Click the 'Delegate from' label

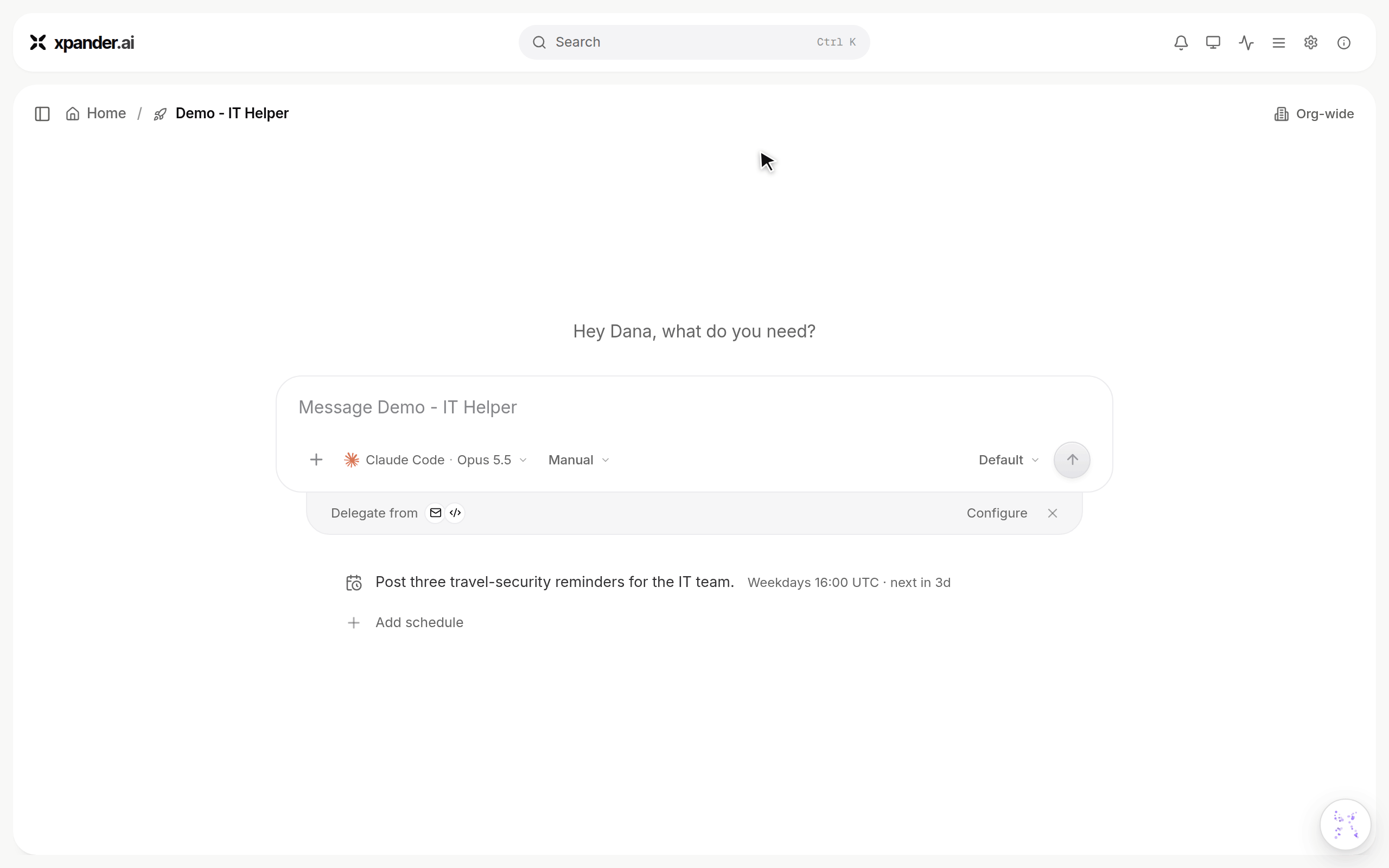pyautogui.click(x=374, y=513)
